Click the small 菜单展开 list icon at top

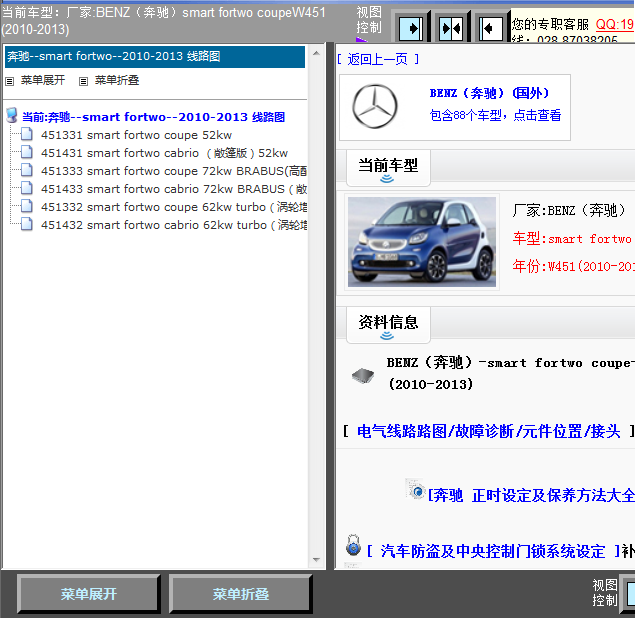pyautogui.click(x=10, y=81)
